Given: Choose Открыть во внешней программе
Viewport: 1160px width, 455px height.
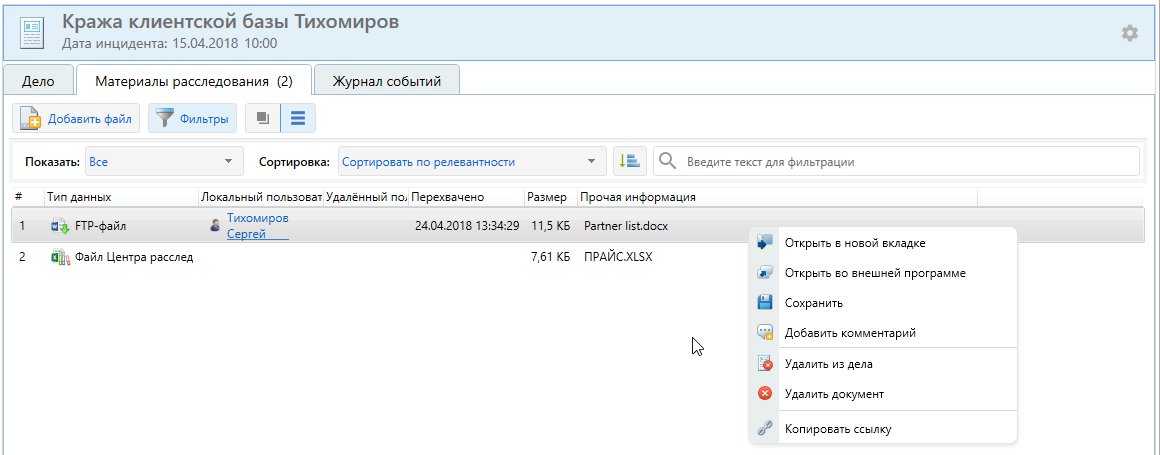Looking at the screenshot, I should (884, 273).
